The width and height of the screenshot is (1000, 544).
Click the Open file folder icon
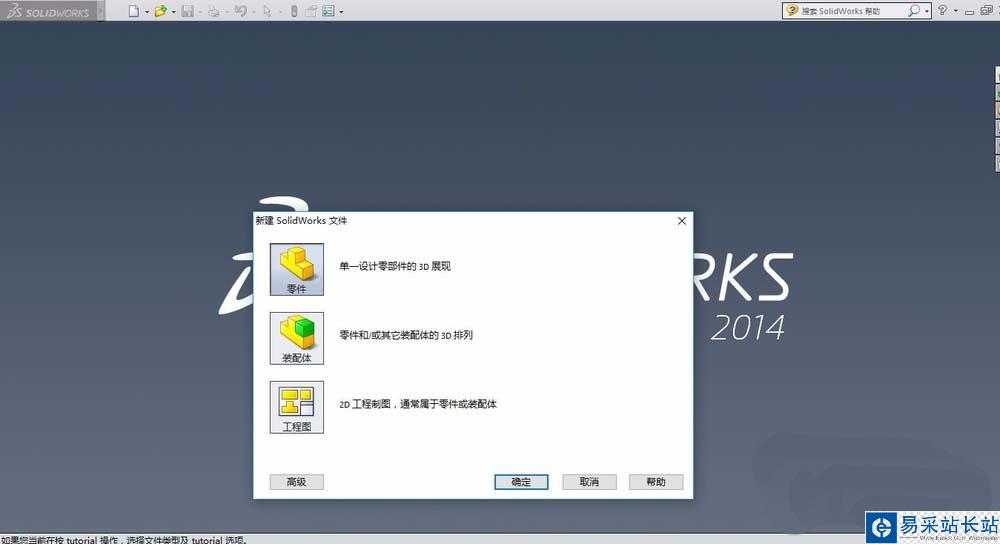(x=161, y=11)
